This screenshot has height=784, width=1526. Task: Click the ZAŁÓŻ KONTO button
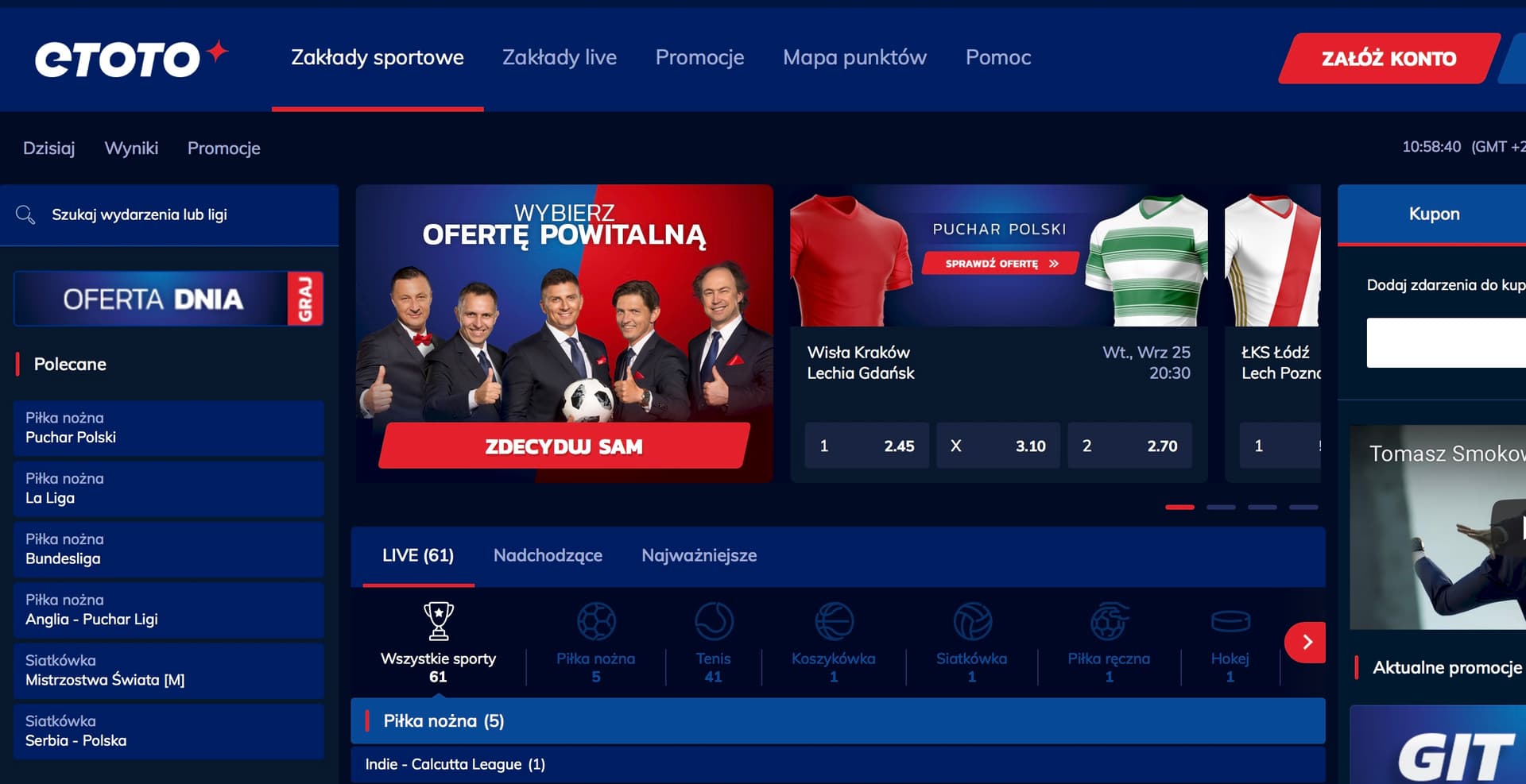click(x=1389, y=58)
